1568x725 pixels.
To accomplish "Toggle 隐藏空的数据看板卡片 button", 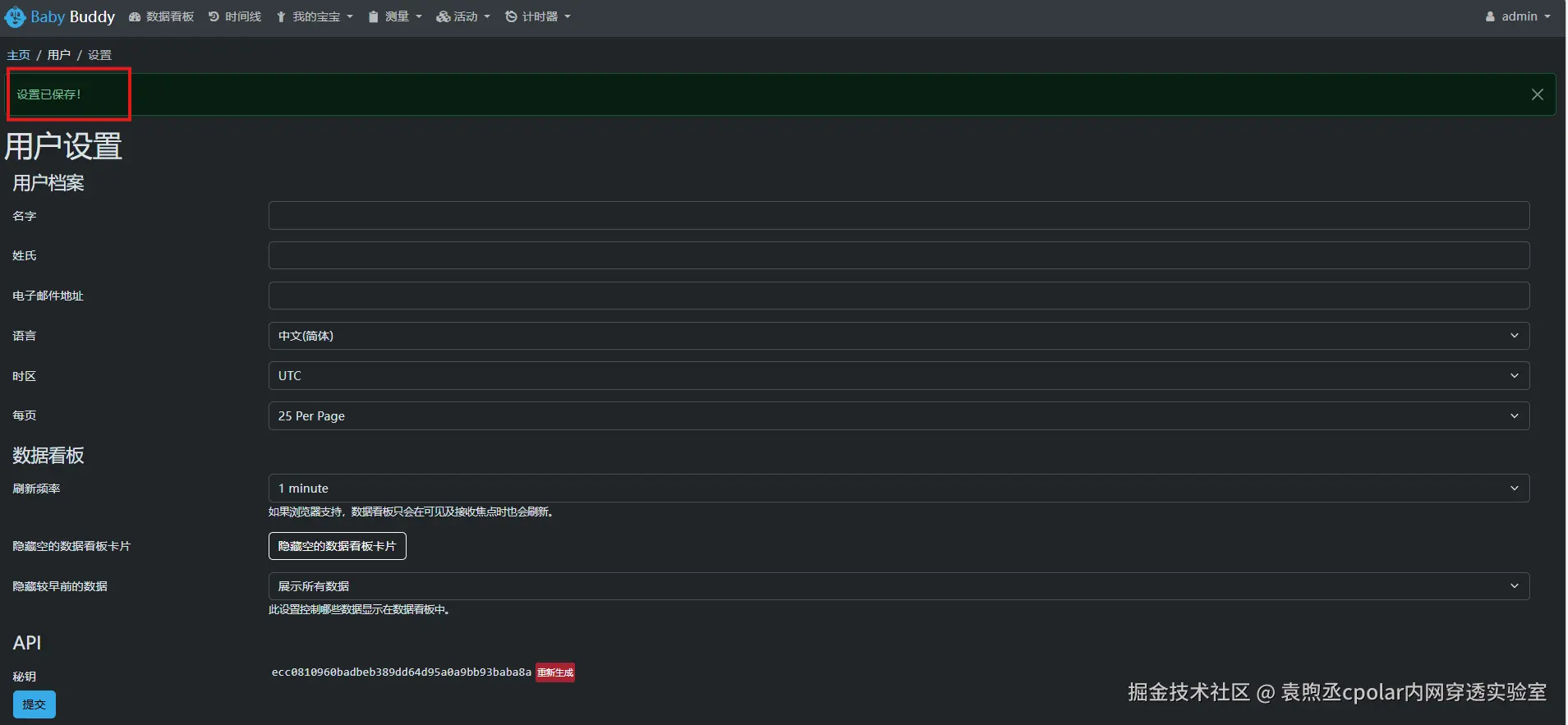I will point(337,546).
